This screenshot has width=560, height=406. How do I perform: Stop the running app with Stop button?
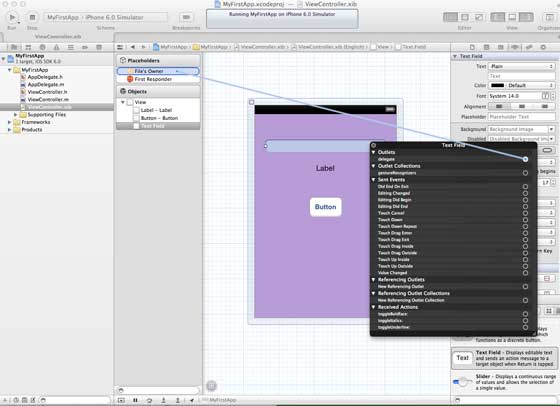tap(32, 17)
